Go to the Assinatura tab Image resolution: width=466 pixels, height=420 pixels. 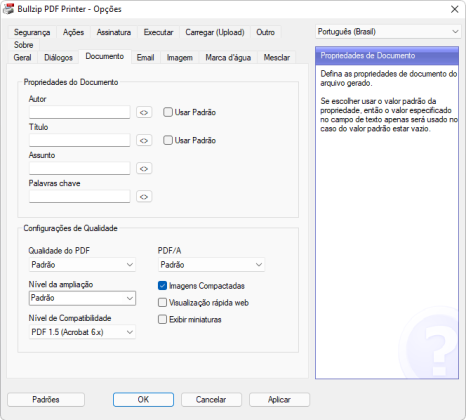(x=114, y=32)
